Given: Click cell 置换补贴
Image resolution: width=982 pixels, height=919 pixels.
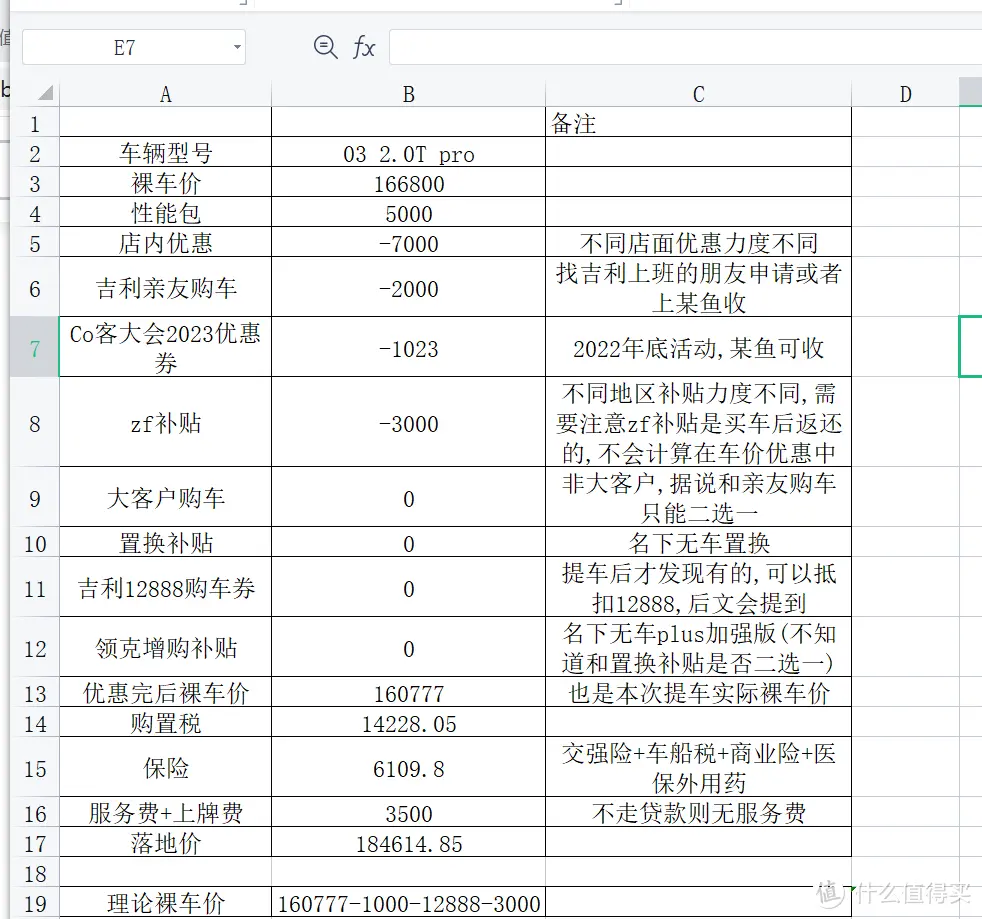Looking at the screenshot, I should click(165, 543).
